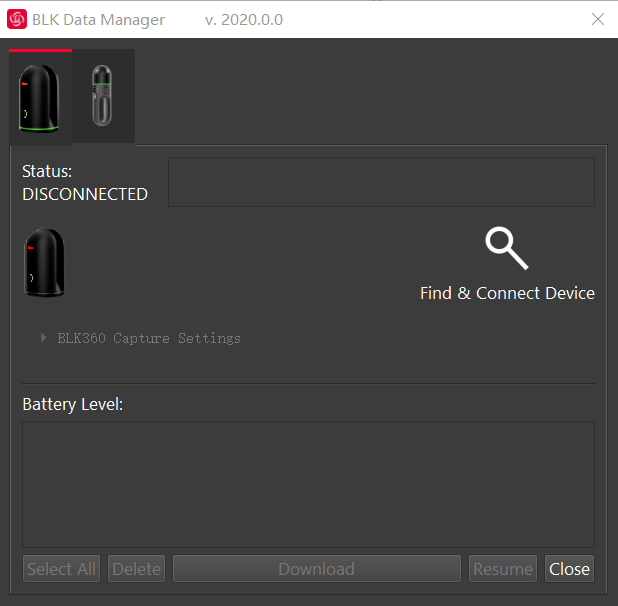Click the BLK Data Manager logo icon
Screen dimensions: 618x606
click(17, 19)
